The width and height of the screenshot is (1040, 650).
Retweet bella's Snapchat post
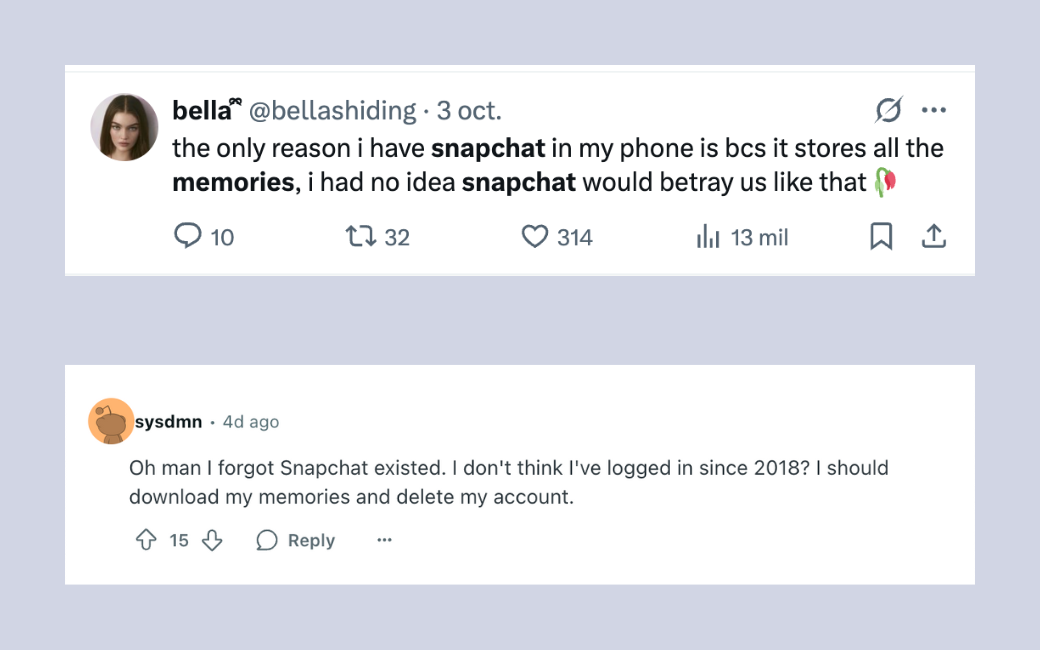point(360,237)
